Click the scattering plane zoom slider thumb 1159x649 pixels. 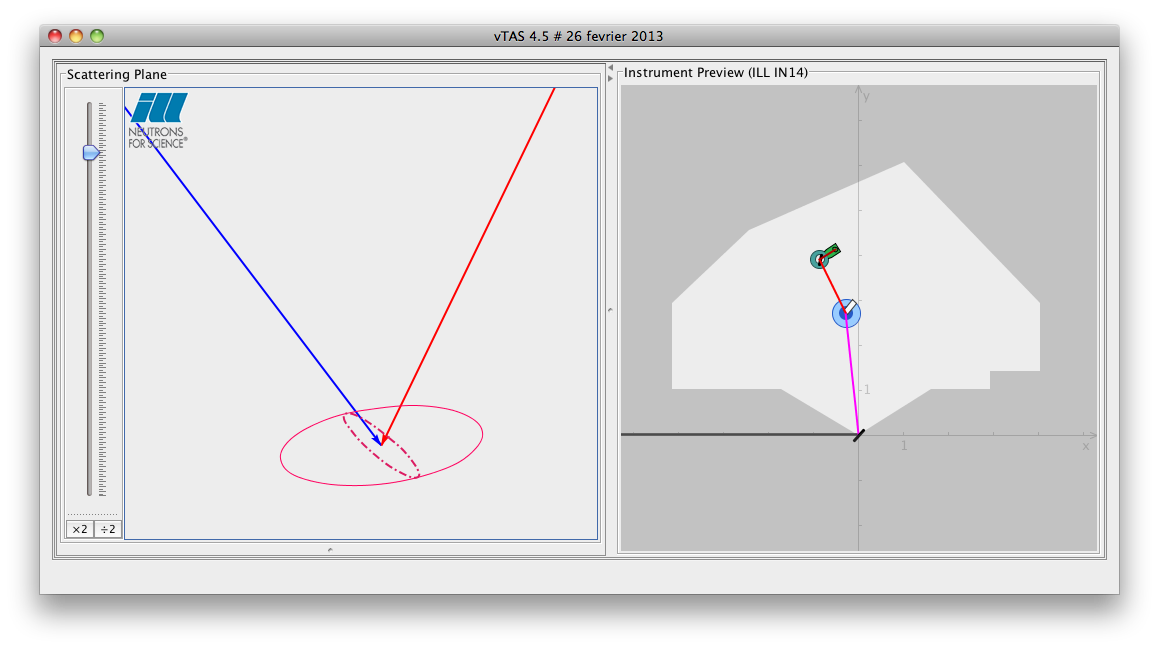click(90, 152)
